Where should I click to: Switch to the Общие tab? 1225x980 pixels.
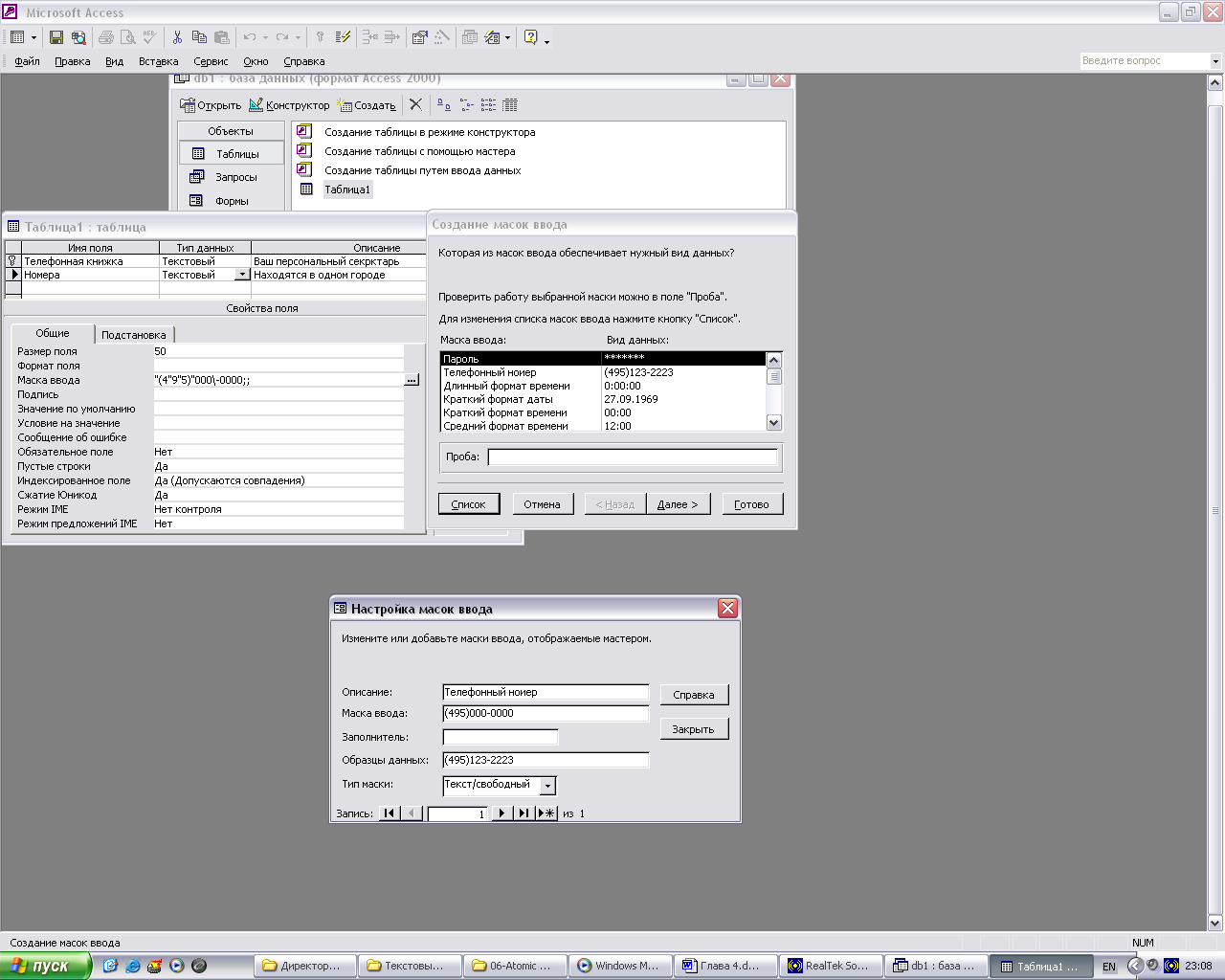(x=53, y=333)
